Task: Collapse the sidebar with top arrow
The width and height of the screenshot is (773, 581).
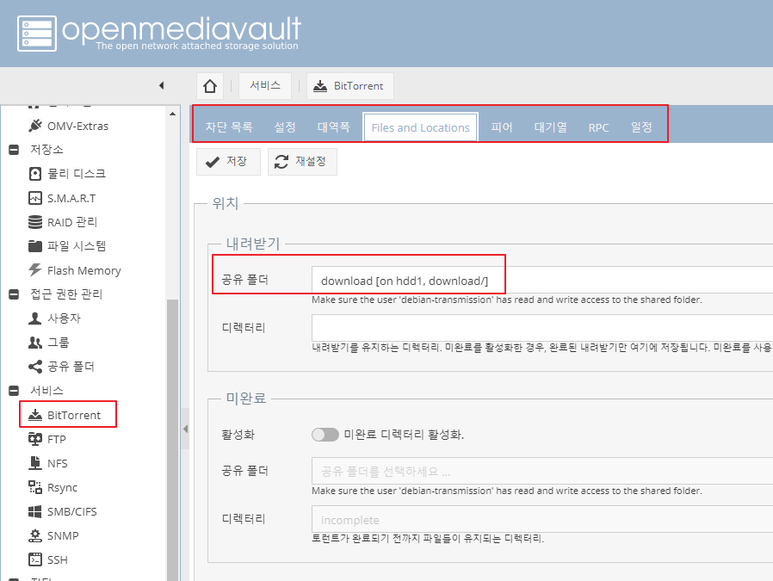Action: click(x=161, y=86)
